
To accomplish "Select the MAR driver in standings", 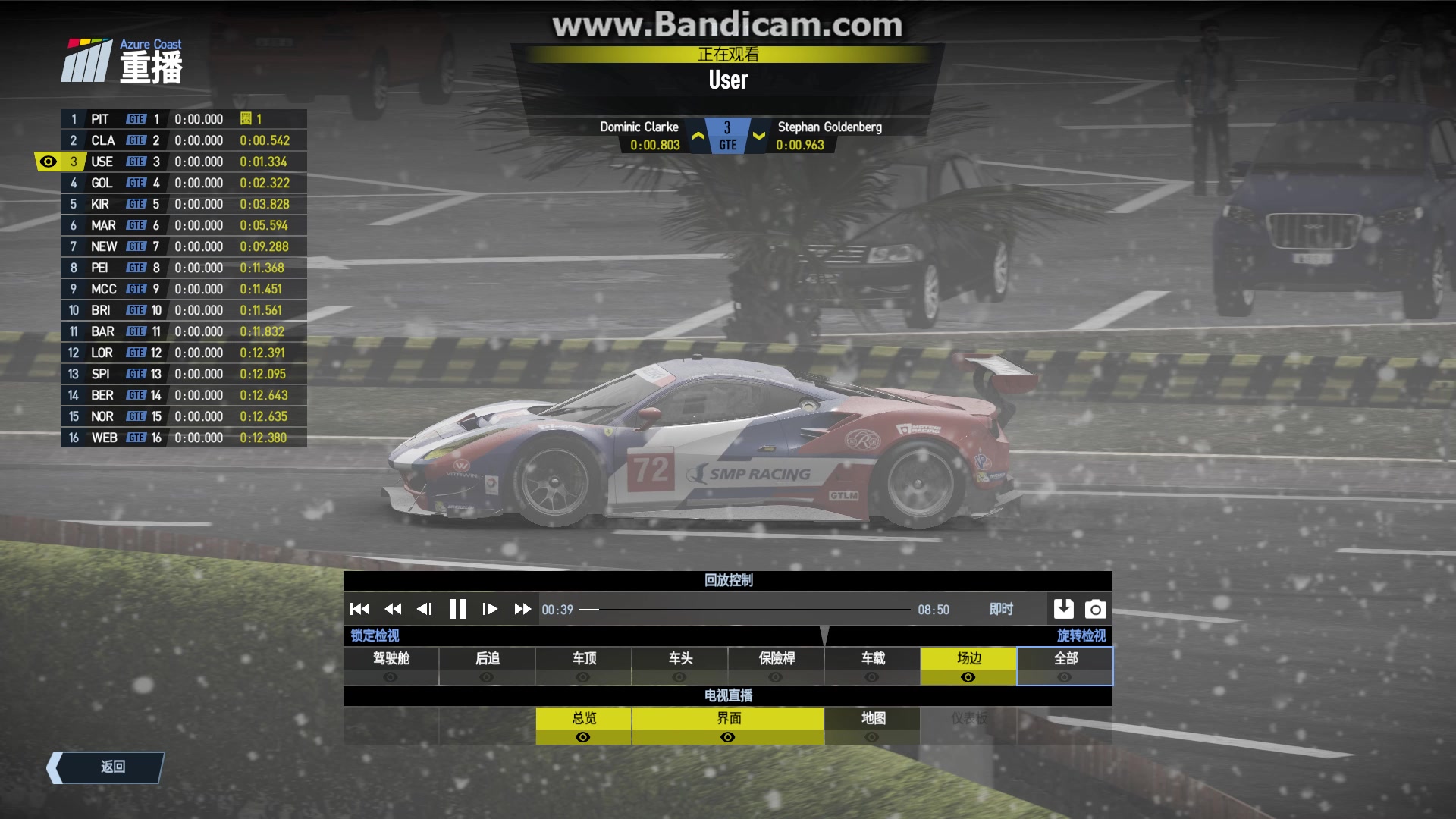I will 184,225.
